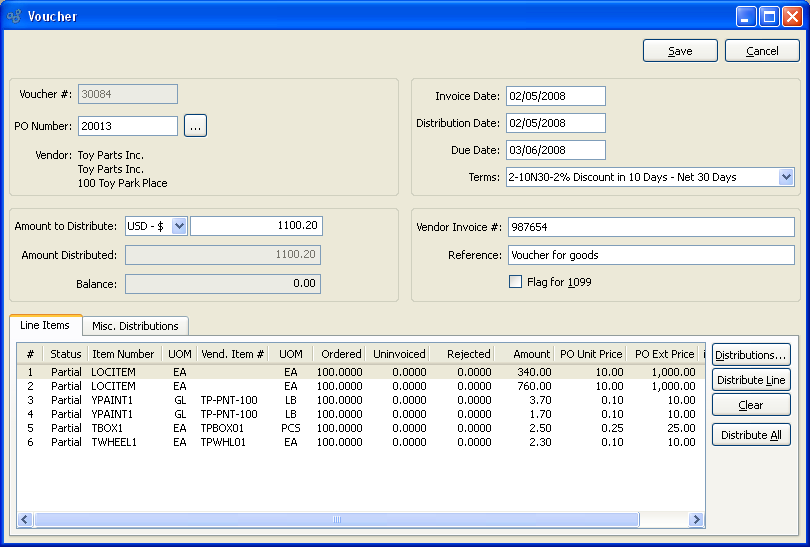Focus the Vendor Invoice # field
Image resolution: width=810 pixels, height=547 pixels.
pyautogui.click(x=650, y=227)
